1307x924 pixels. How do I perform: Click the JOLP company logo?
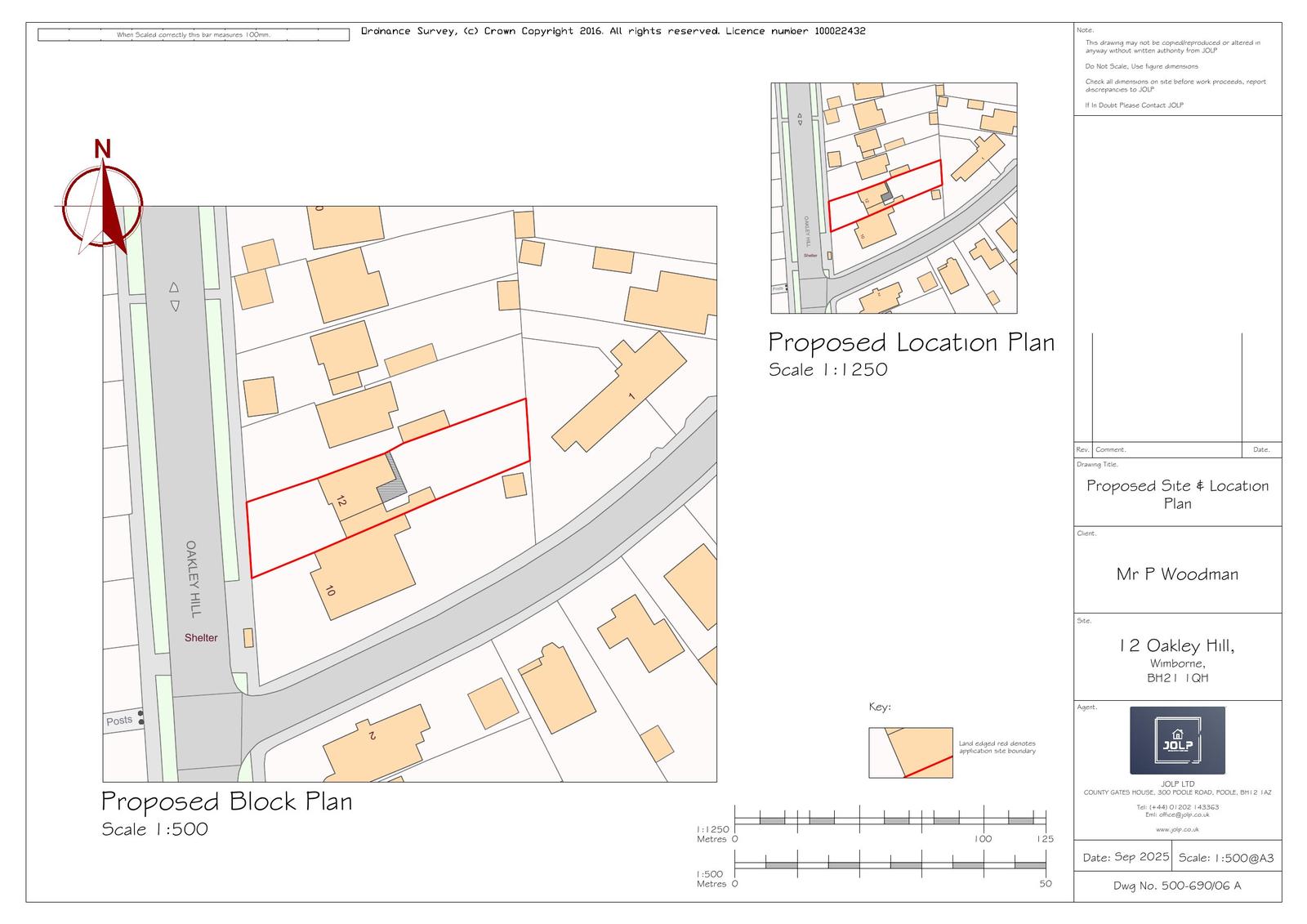[x=1177, y=740]
